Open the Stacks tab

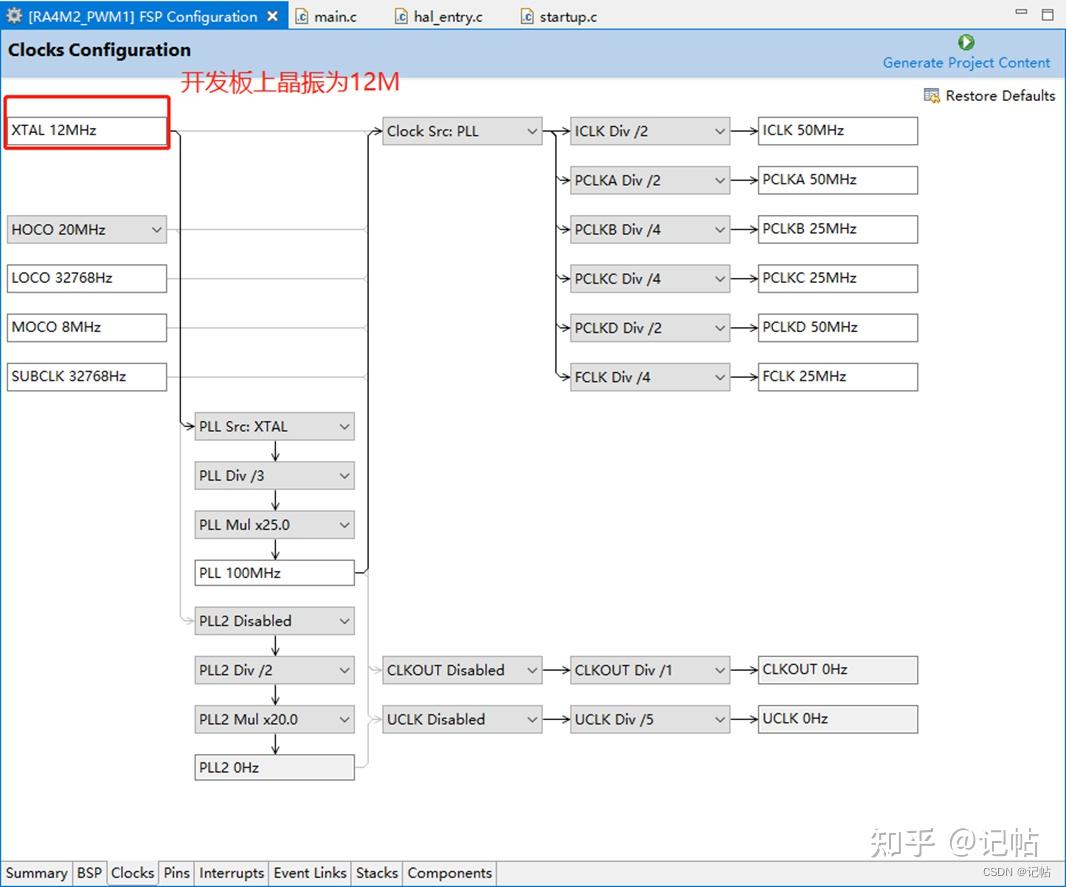tap(376, 873)
